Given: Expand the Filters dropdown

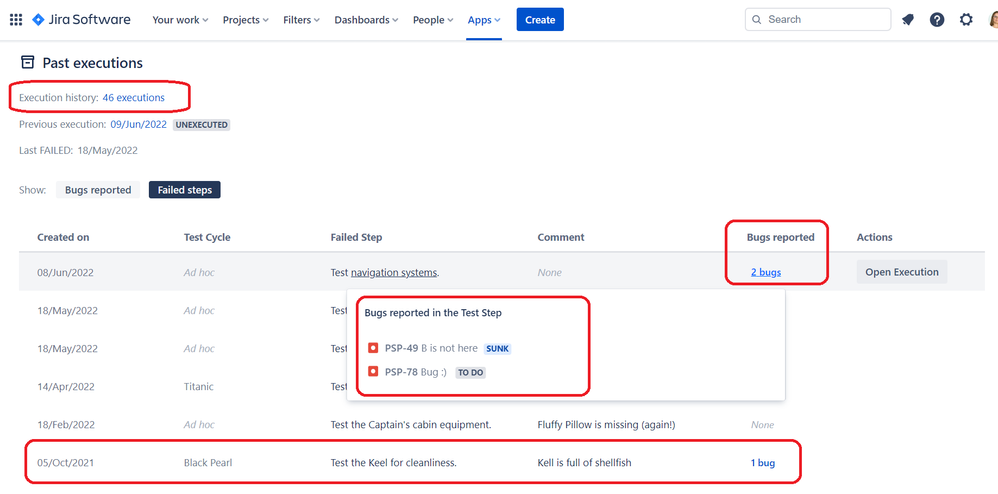Looking at the screenshot, I should pyautogui.click(x=302, y=20).
